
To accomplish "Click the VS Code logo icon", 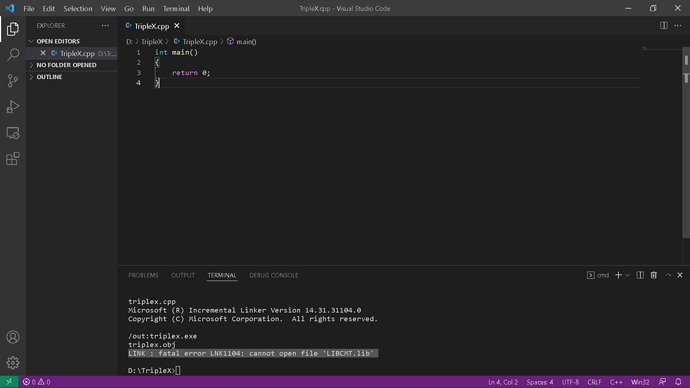I will [x=10, y=8].
